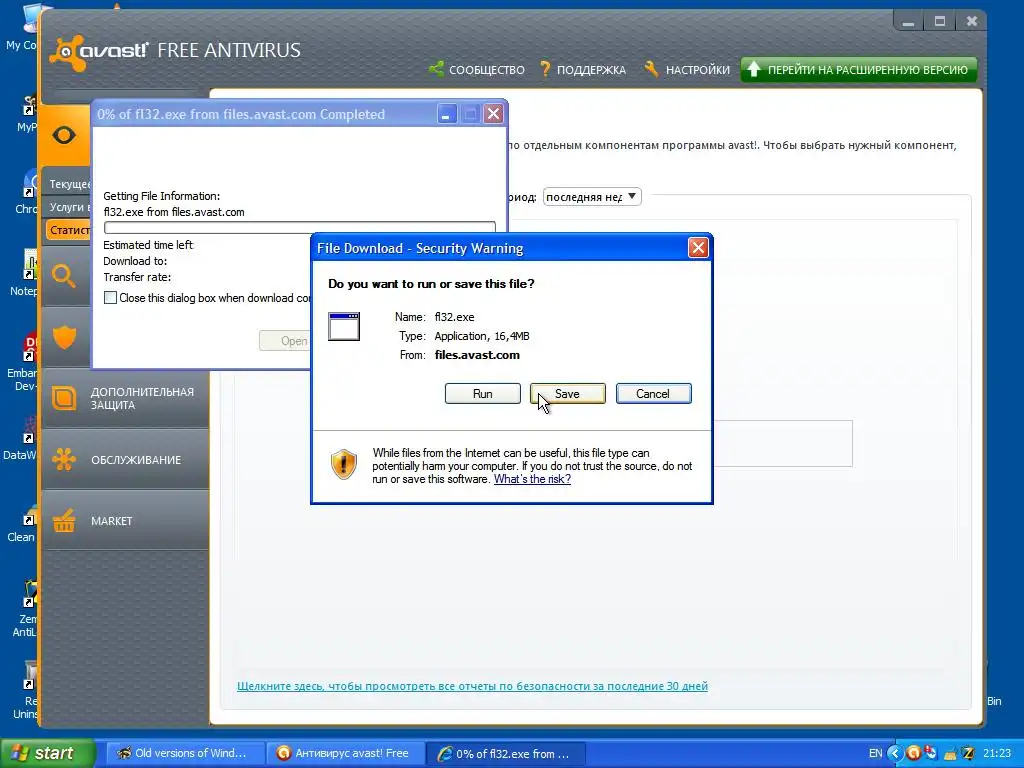Switch to 'Old versions of Wind...' taskbar item
The image size is (1024, 768).
[184, 753]
